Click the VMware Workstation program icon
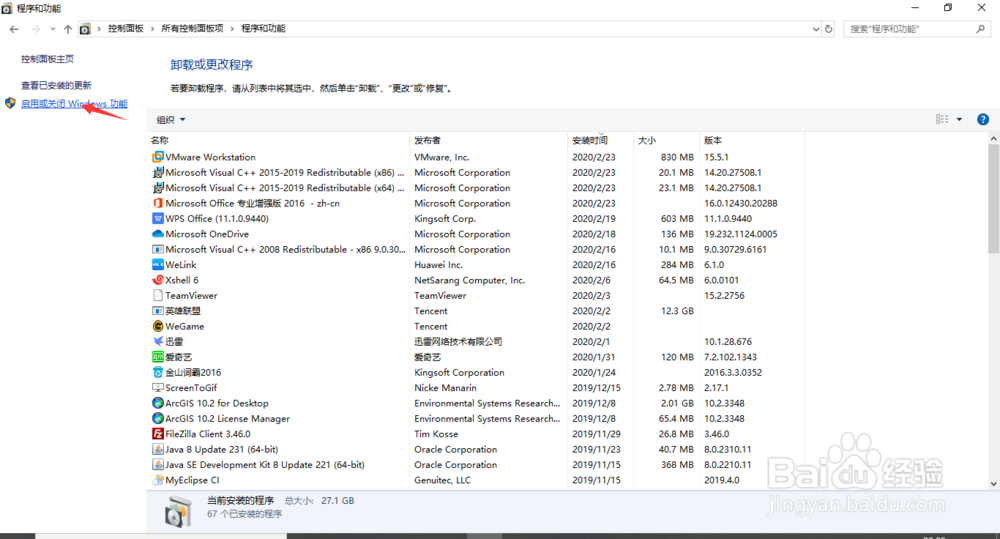The height and width of the screenshot is (539, 1000). click(158, 157)
